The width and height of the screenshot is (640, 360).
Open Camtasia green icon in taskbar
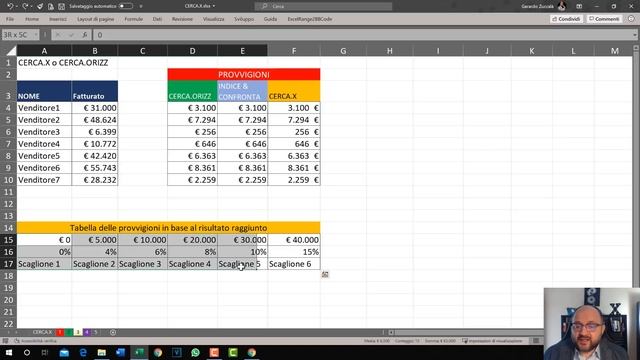[233, 352]
